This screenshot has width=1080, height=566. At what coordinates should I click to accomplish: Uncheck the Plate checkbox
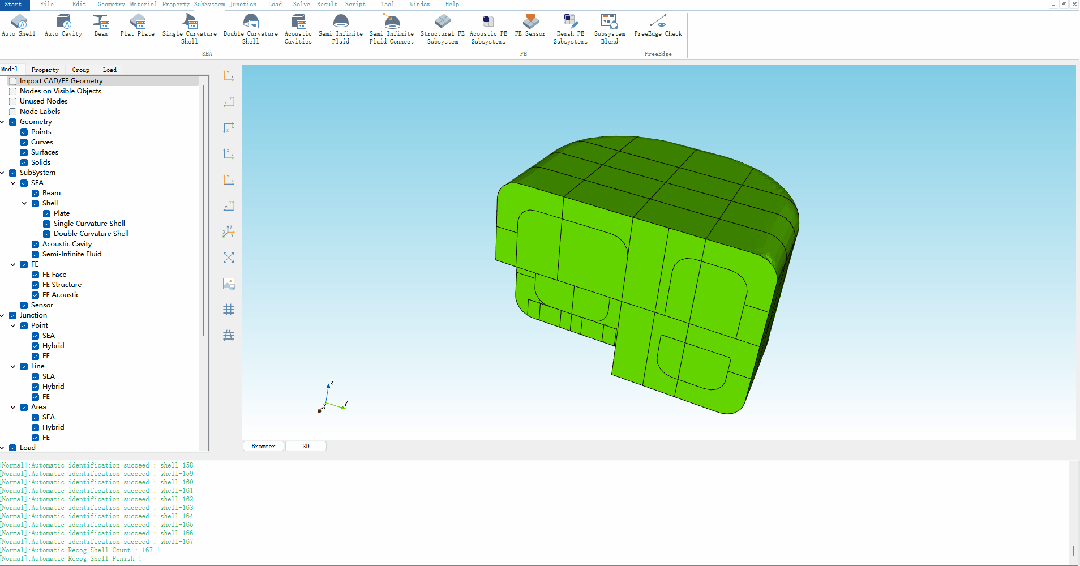click(x=47, y=213)
